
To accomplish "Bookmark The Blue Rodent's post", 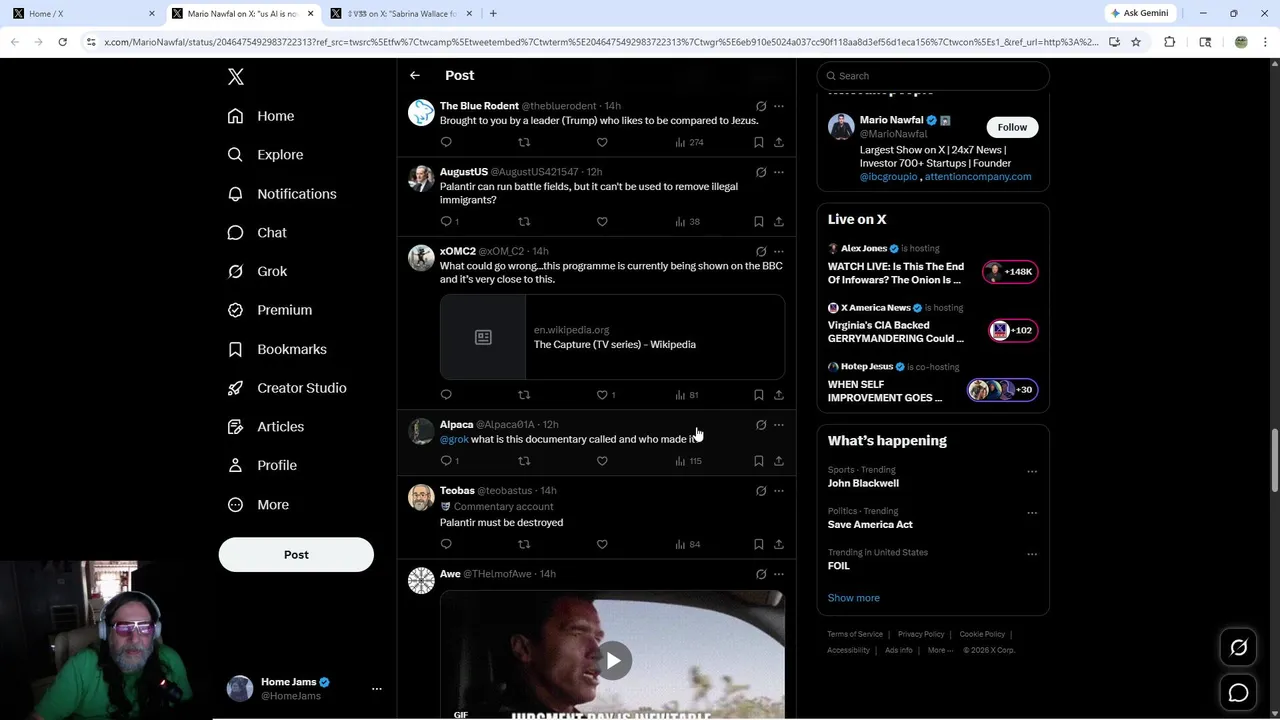I will pyautogui.click(x=759, y=142).
